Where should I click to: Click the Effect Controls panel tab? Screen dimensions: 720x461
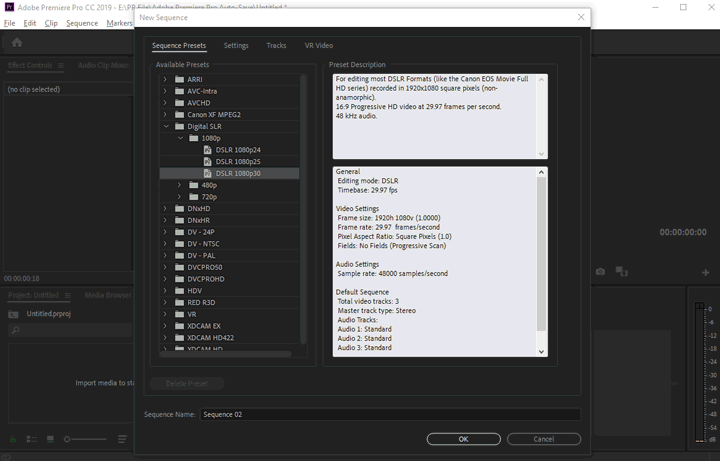click(x=30, y=65)
